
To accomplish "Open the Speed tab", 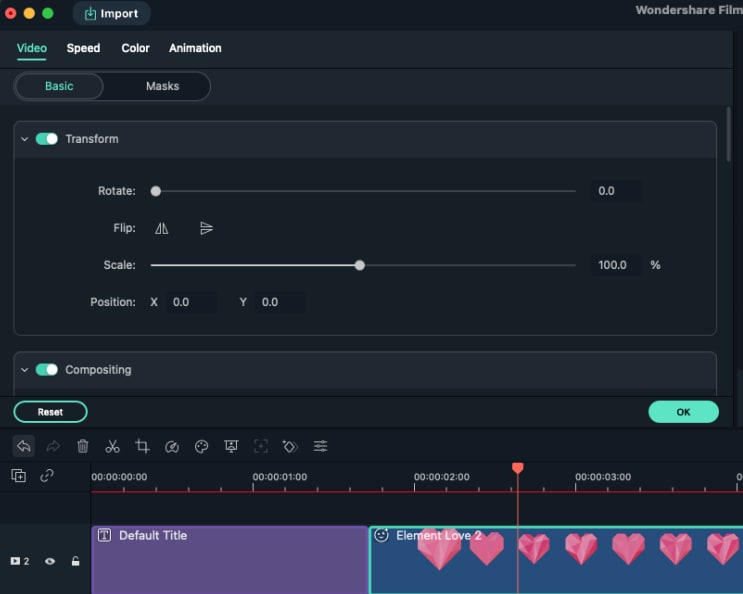I will click(83, 48).
